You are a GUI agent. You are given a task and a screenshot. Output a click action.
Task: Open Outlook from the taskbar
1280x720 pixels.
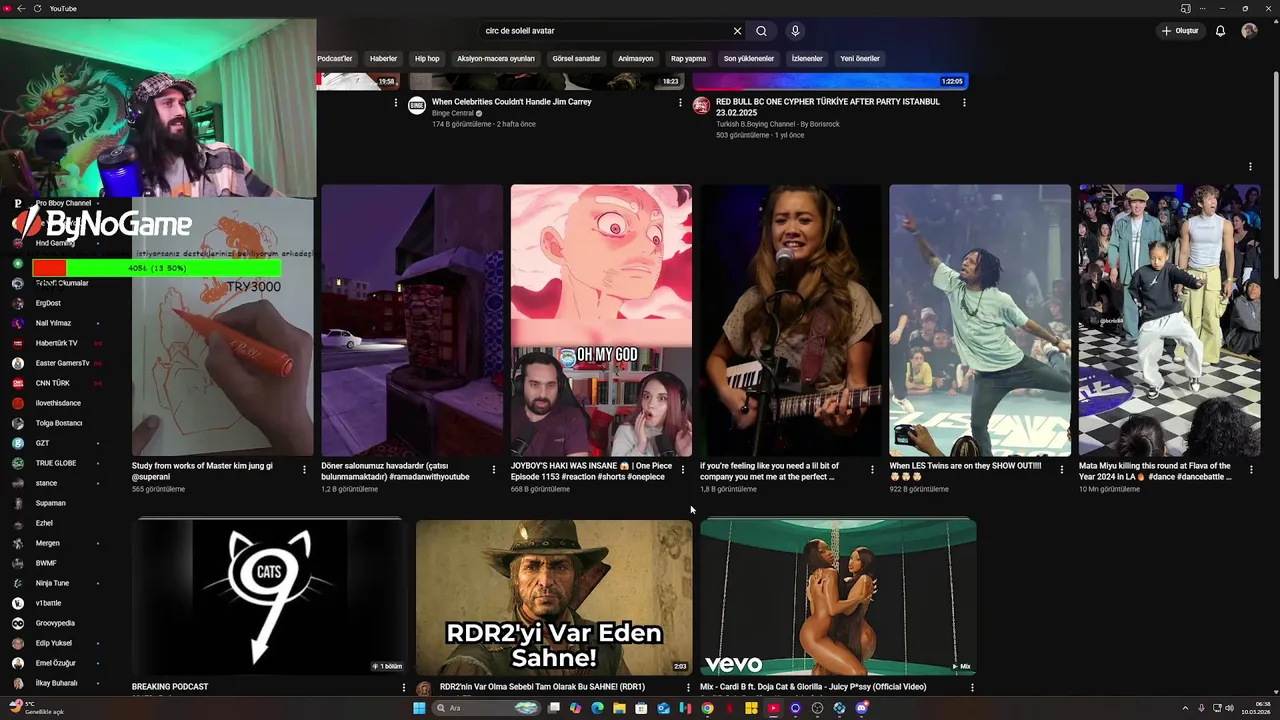click(663, 708)
